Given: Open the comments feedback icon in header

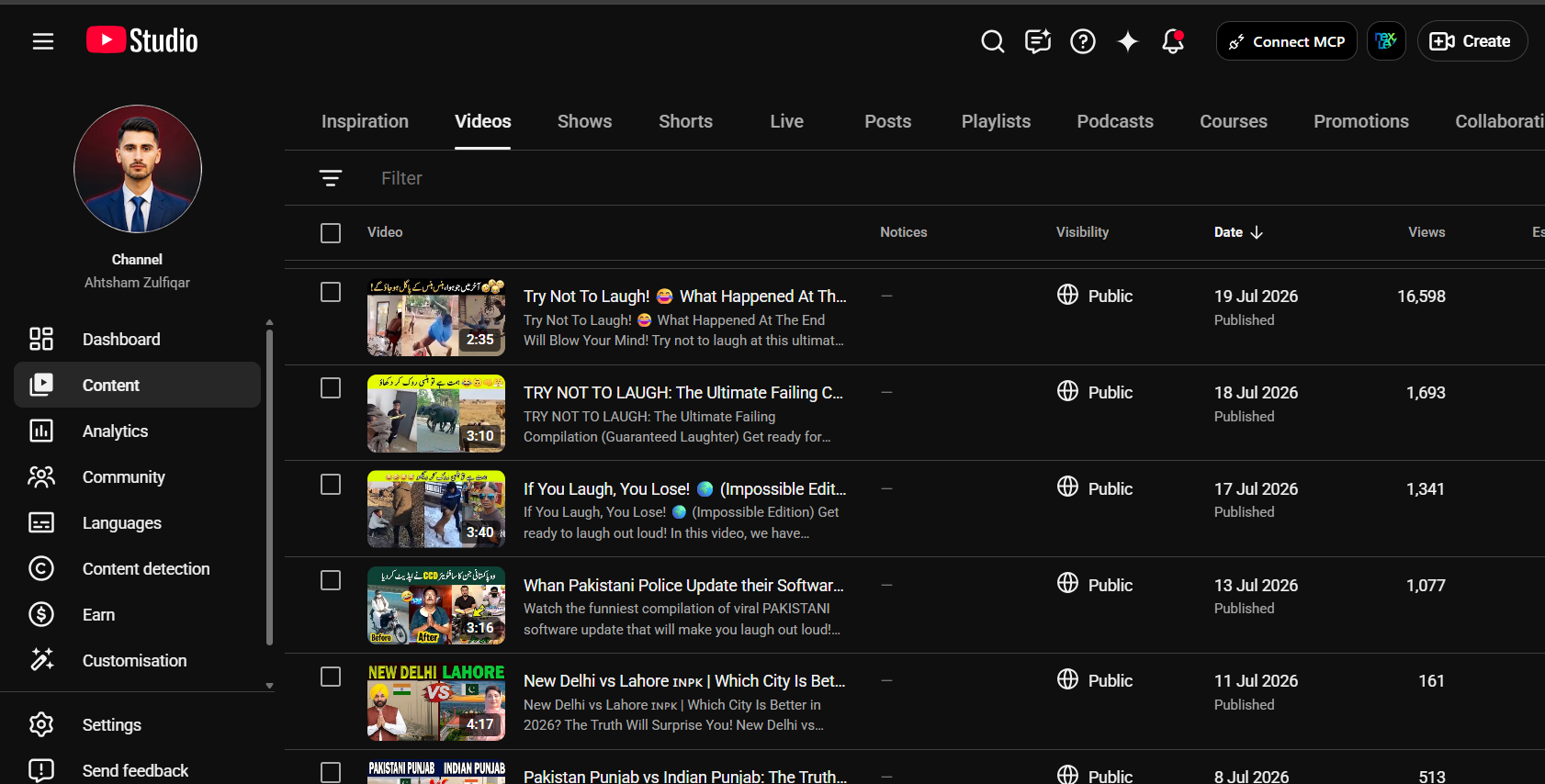Looking at the screenshot, I should [1038, 41].
